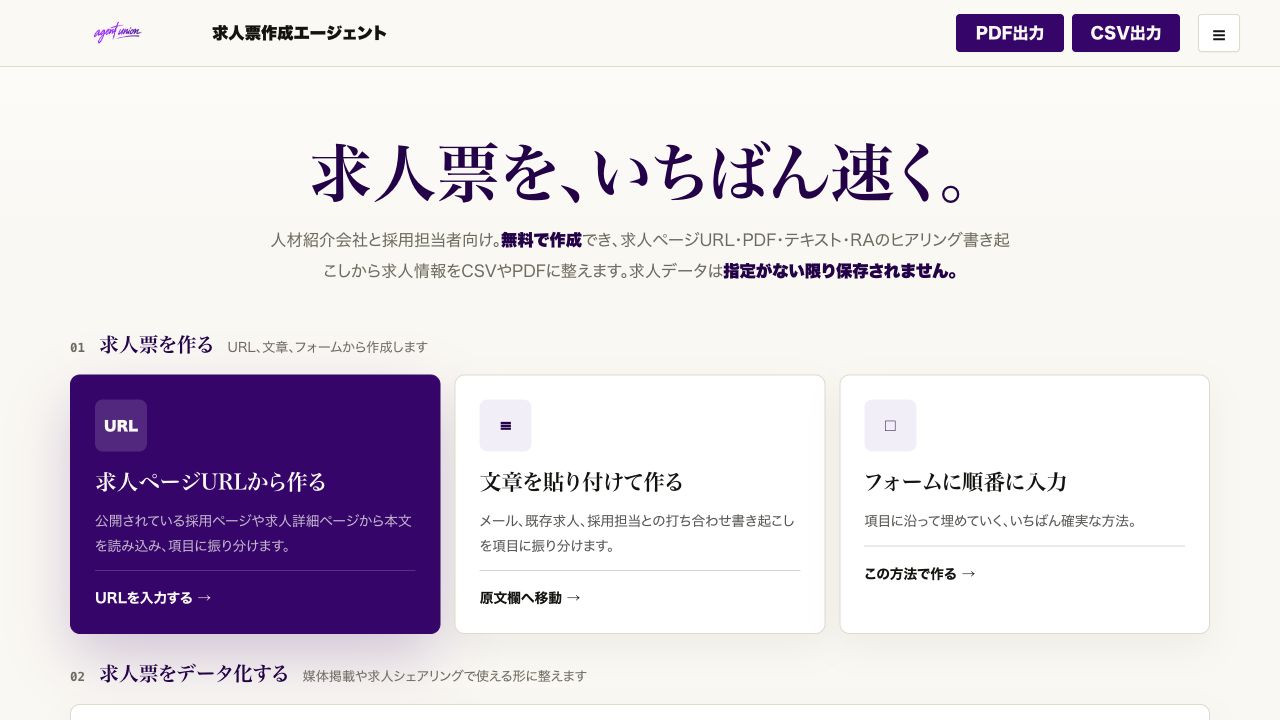
Task: Click the square form icon
Action: 890,425
